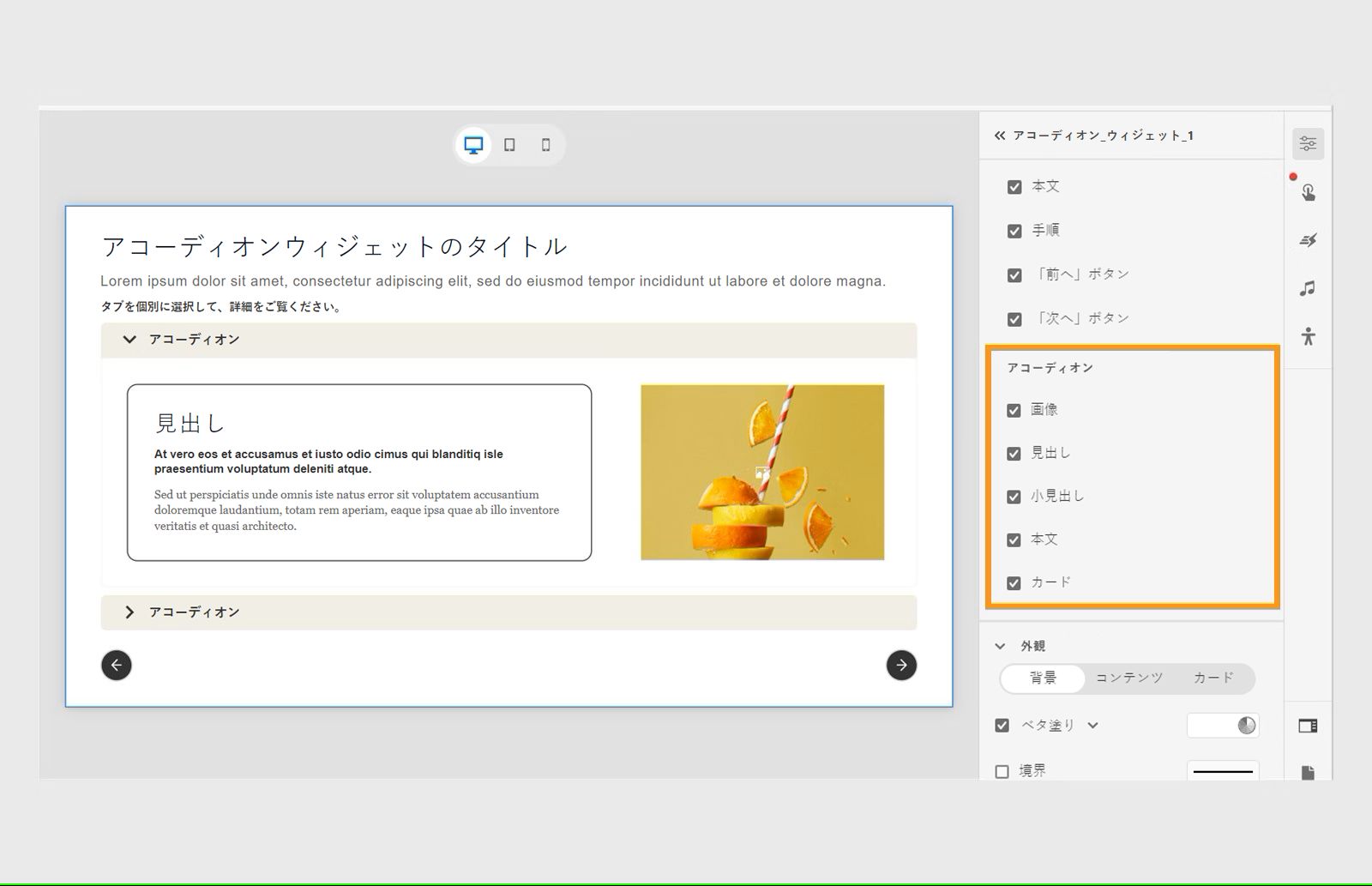Uncheck the 「次へ」ボタン checkbox
This screenshot has width=1372, height=886.
[x=1014, y=319]
